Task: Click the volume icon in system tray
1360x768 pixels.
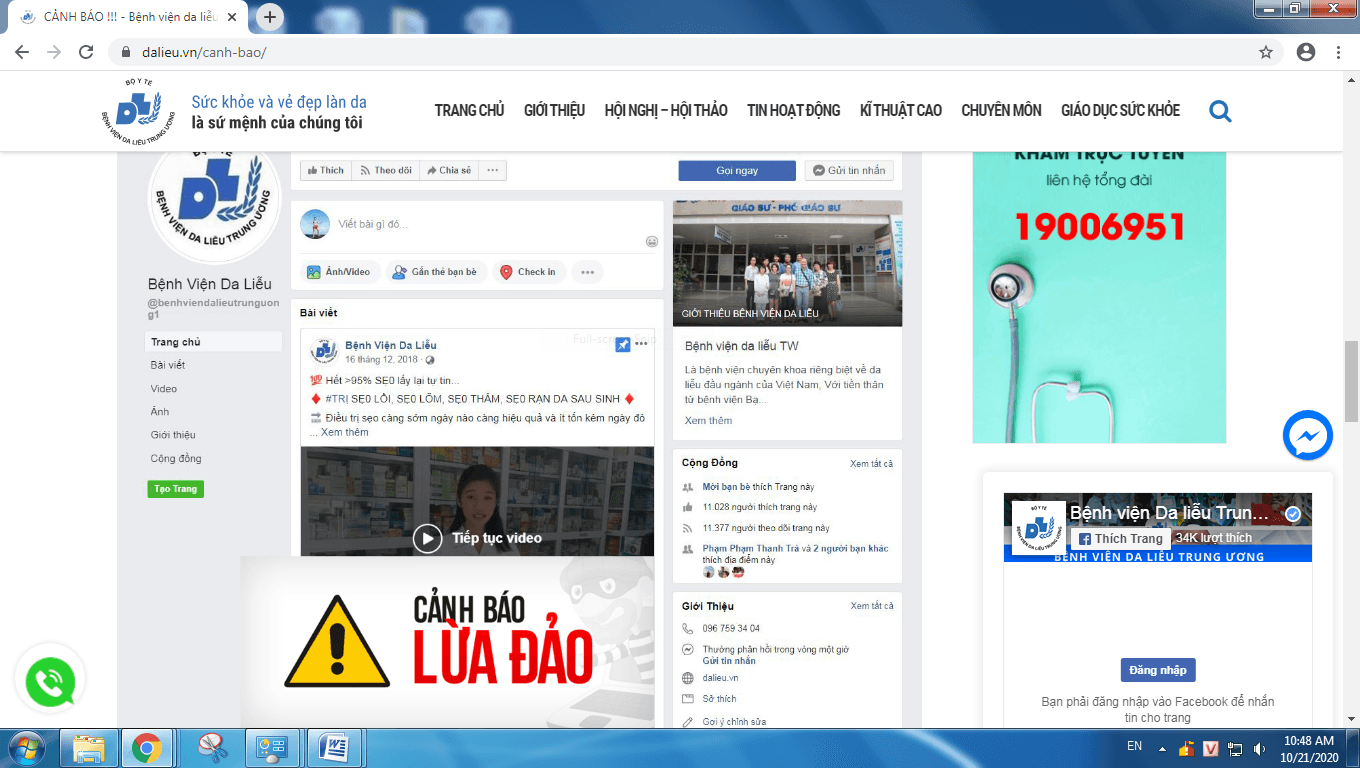Action: click(x=1259, y=748)
